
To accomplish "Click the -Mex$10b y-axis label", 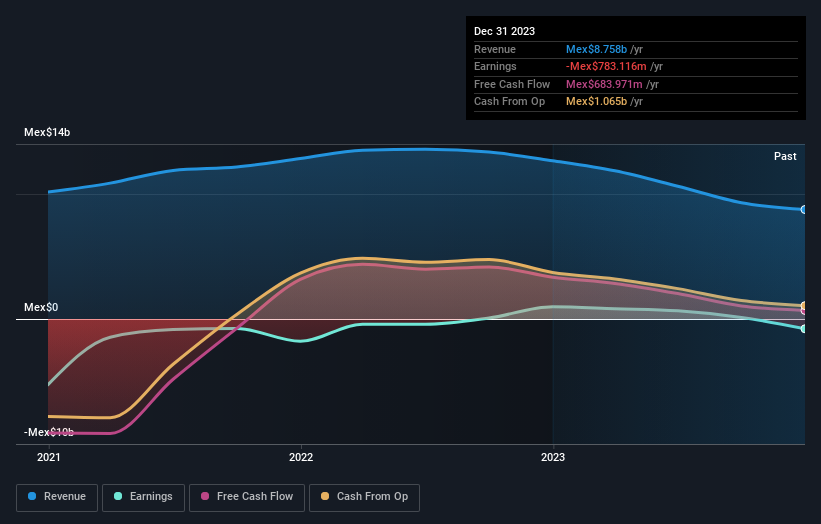I will [x=49, y=432].
